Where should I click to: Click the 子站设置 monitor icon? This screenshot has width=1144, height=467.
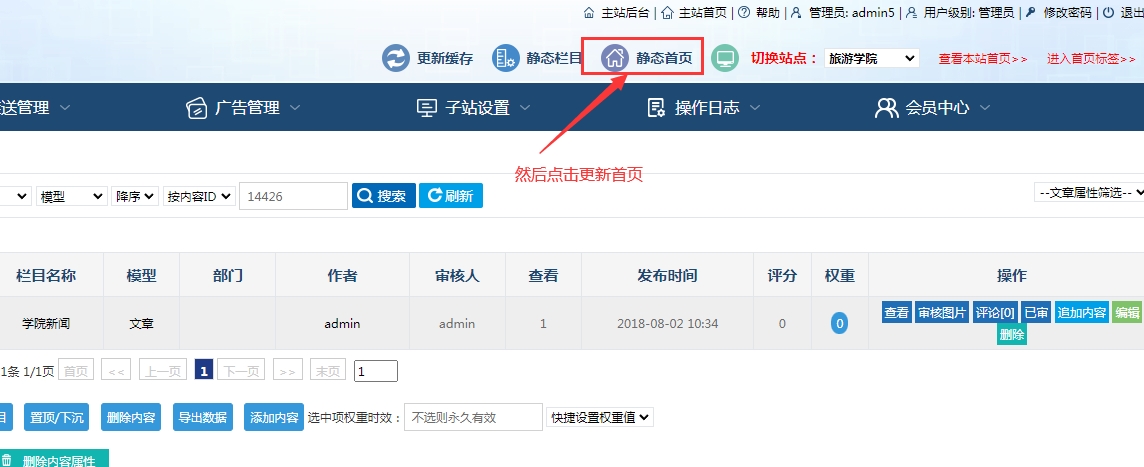[x=427, y=108]
